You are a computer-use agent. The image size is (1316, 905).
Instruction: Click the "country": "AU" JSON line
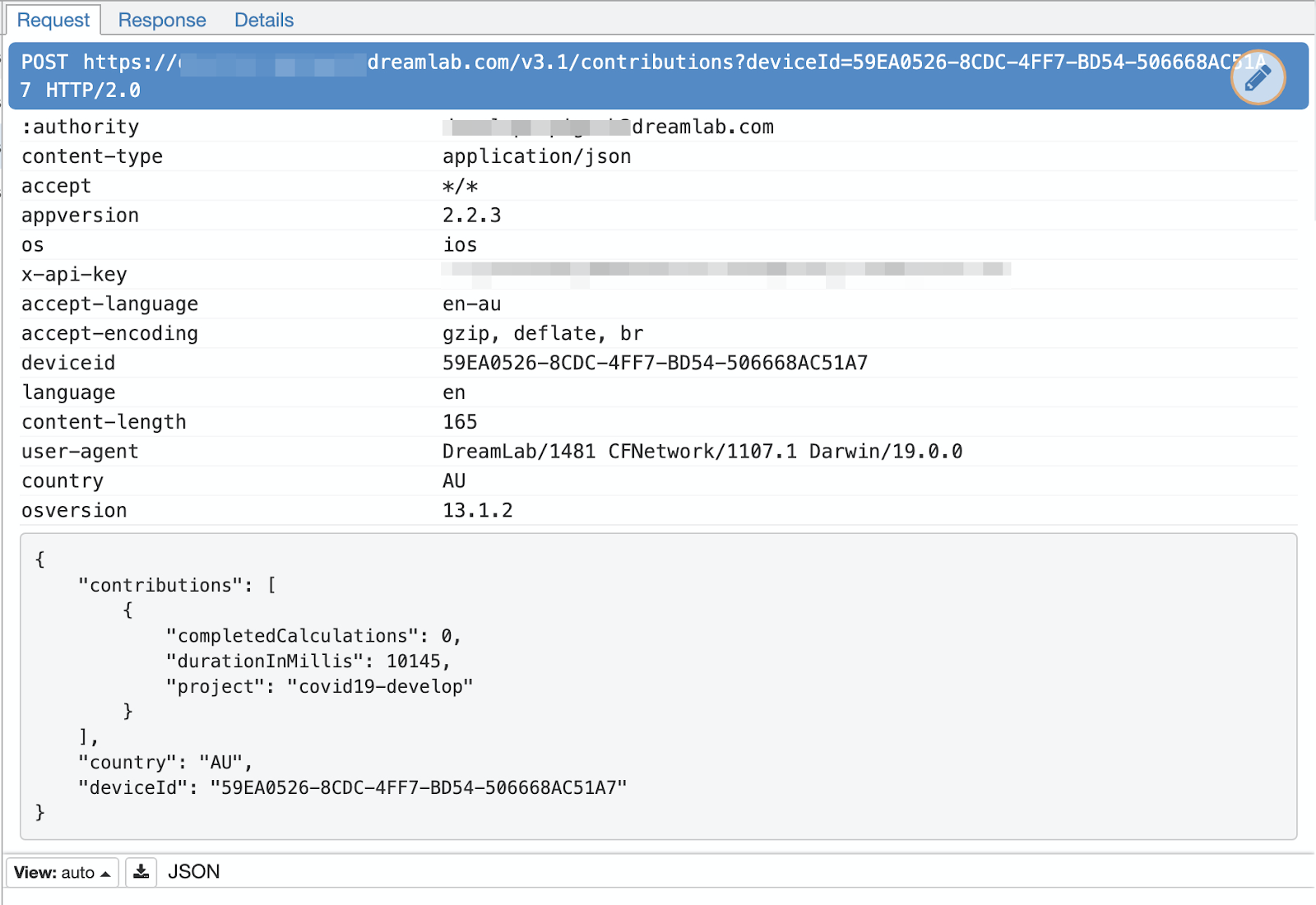pyautogui.click(x=164, y=763)
